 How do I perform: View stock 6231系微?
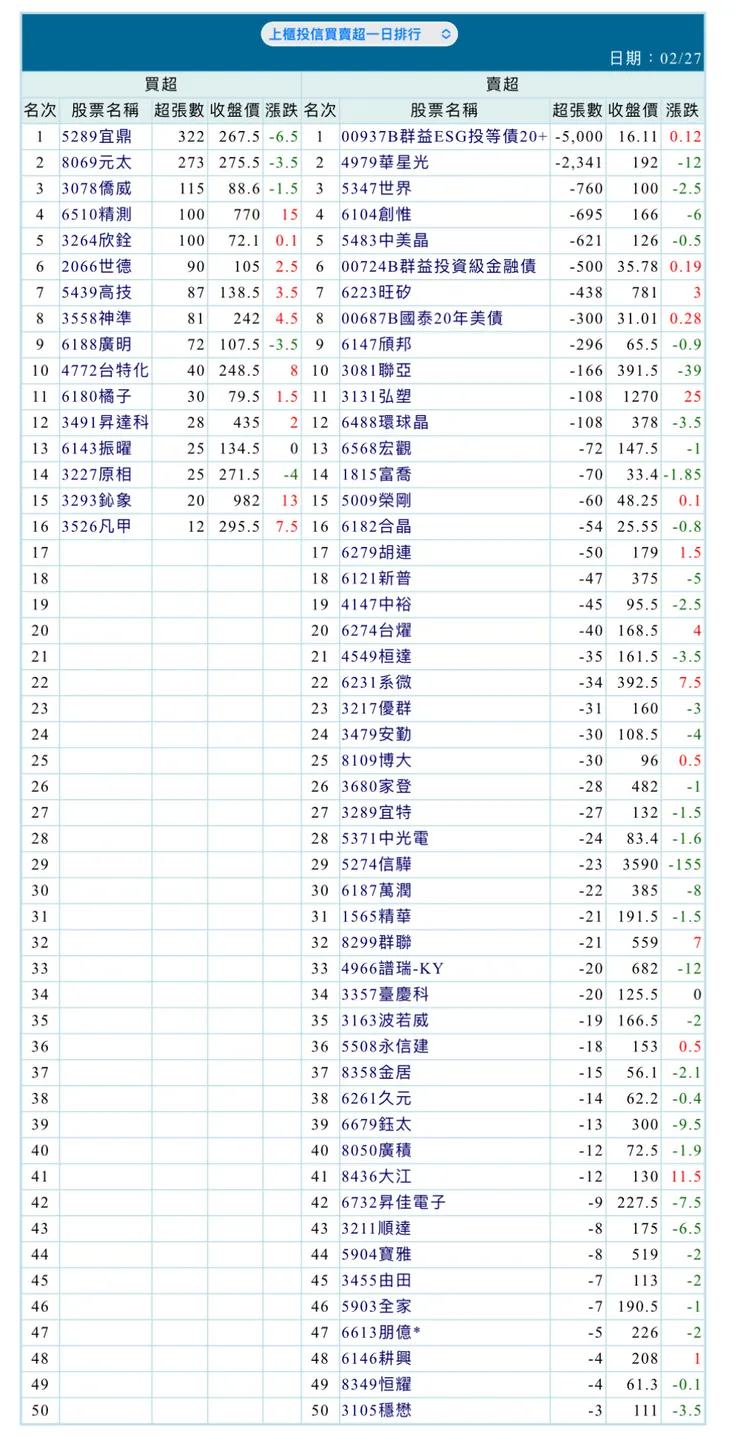(376, 682)
